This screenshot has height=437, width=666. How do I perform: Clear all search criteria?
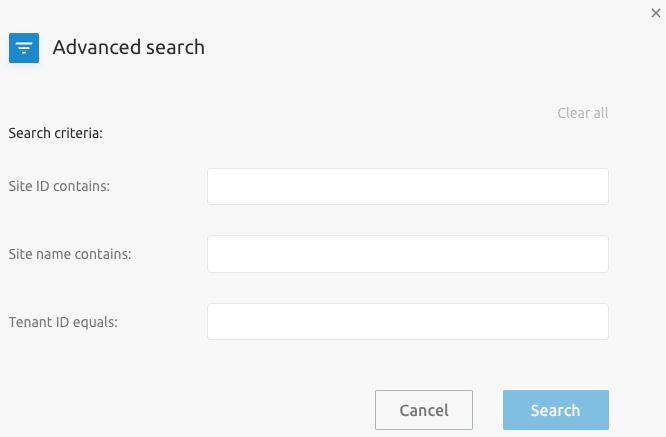582,113
